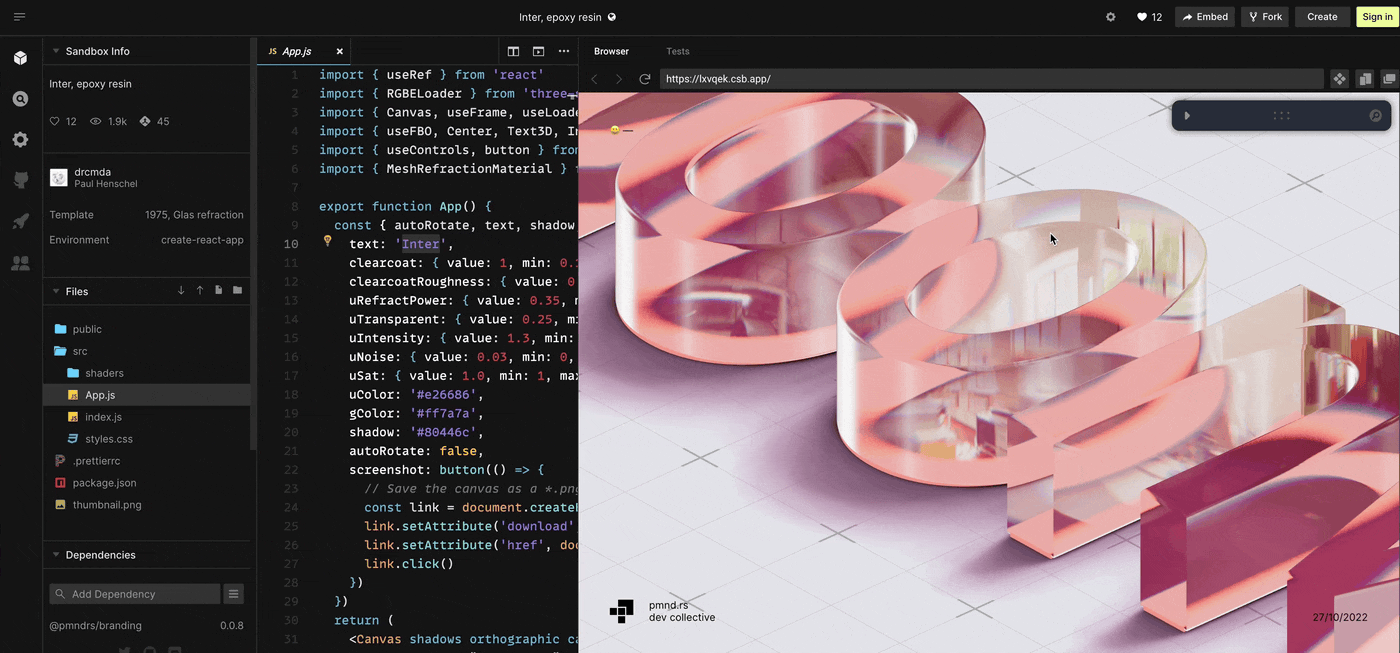Viewport: 1400px width, 653px height.
Task: Open Configuration Files gear in sidebar
Action: 20,140
